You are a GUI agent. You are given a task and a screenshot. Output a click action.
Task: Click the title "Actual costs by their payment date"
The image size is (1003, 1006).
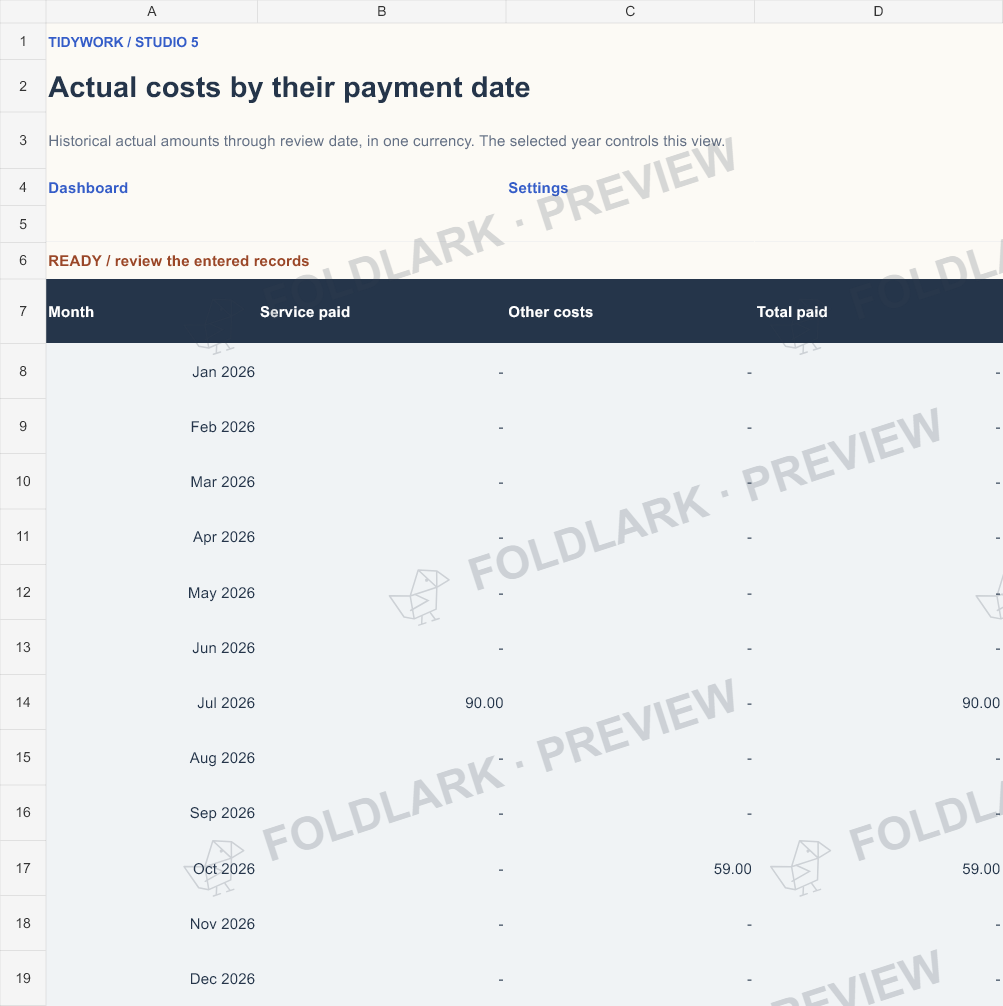coord(289,87)
